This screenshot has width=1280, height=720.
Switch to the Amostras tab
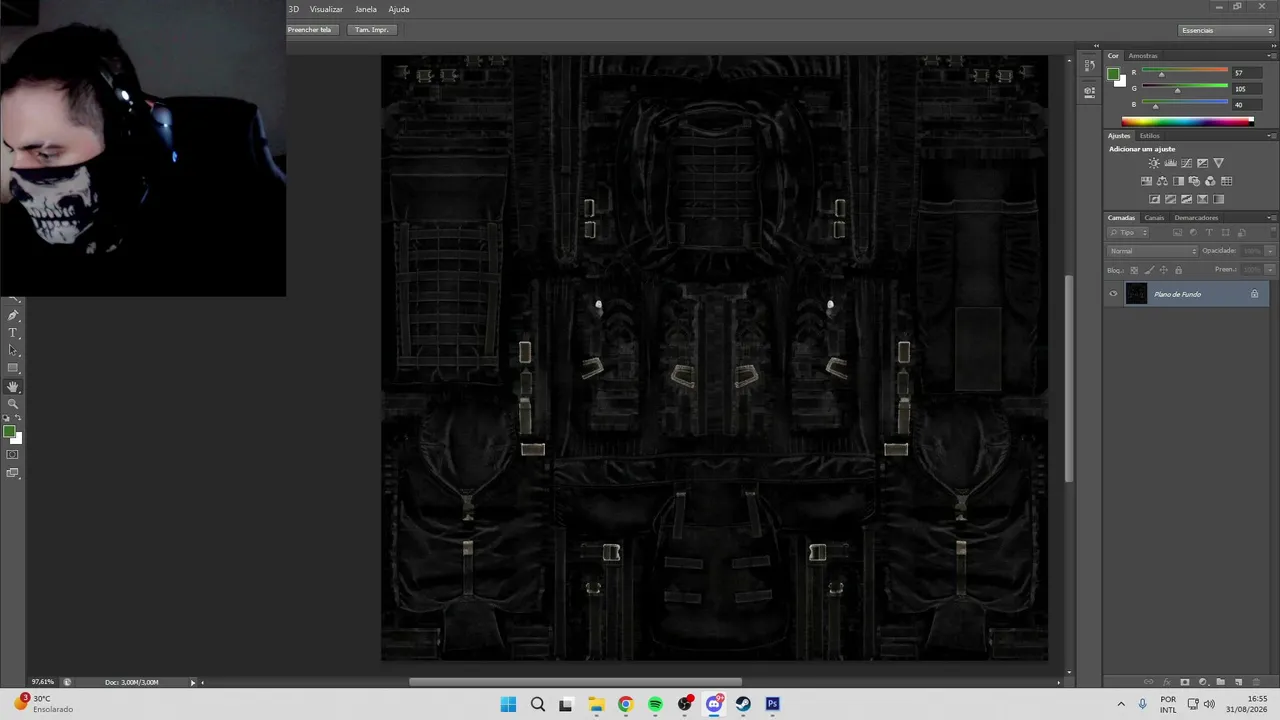coord(1143,56)
